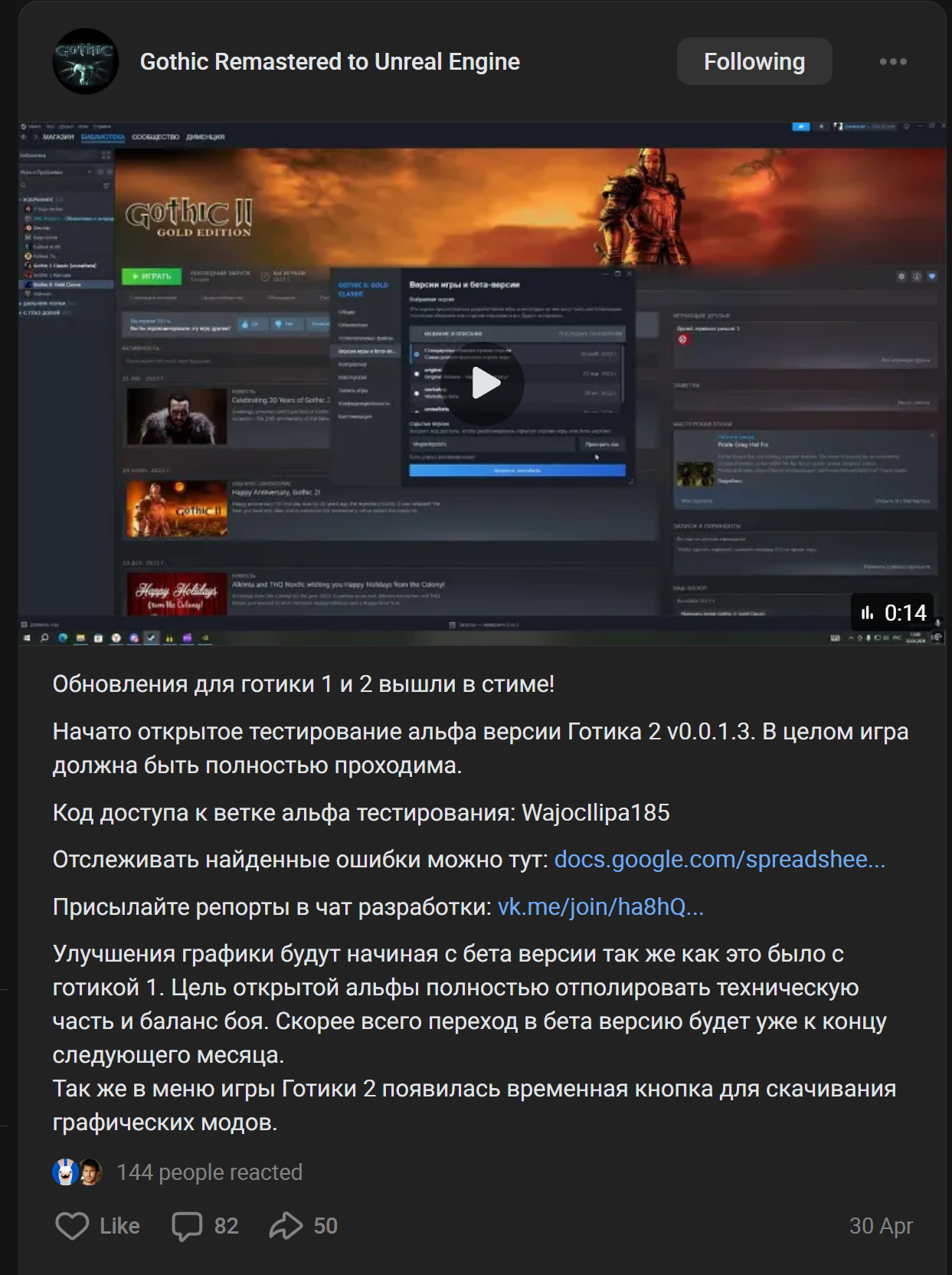Click the Following button

pyautogui.click(x=754, y=61)
